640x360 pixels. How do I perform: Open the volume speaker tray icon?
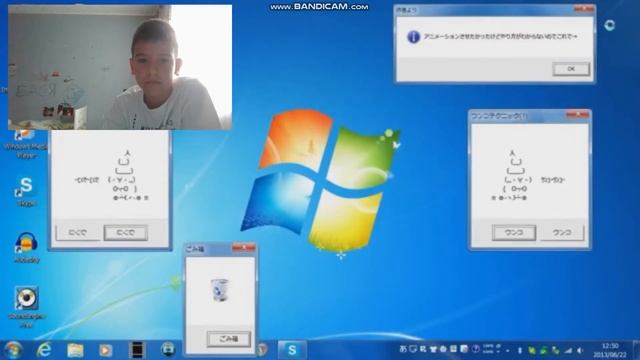(580, 351)
